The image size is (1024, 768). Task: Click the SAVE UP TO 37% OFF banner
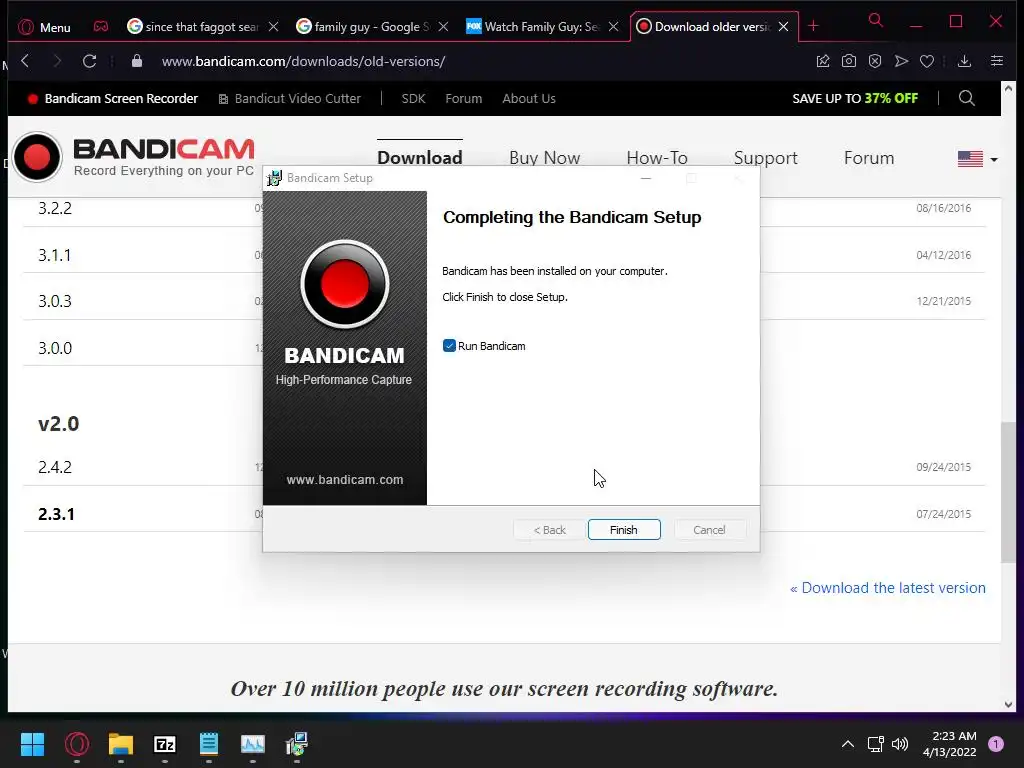click(855, 99)
